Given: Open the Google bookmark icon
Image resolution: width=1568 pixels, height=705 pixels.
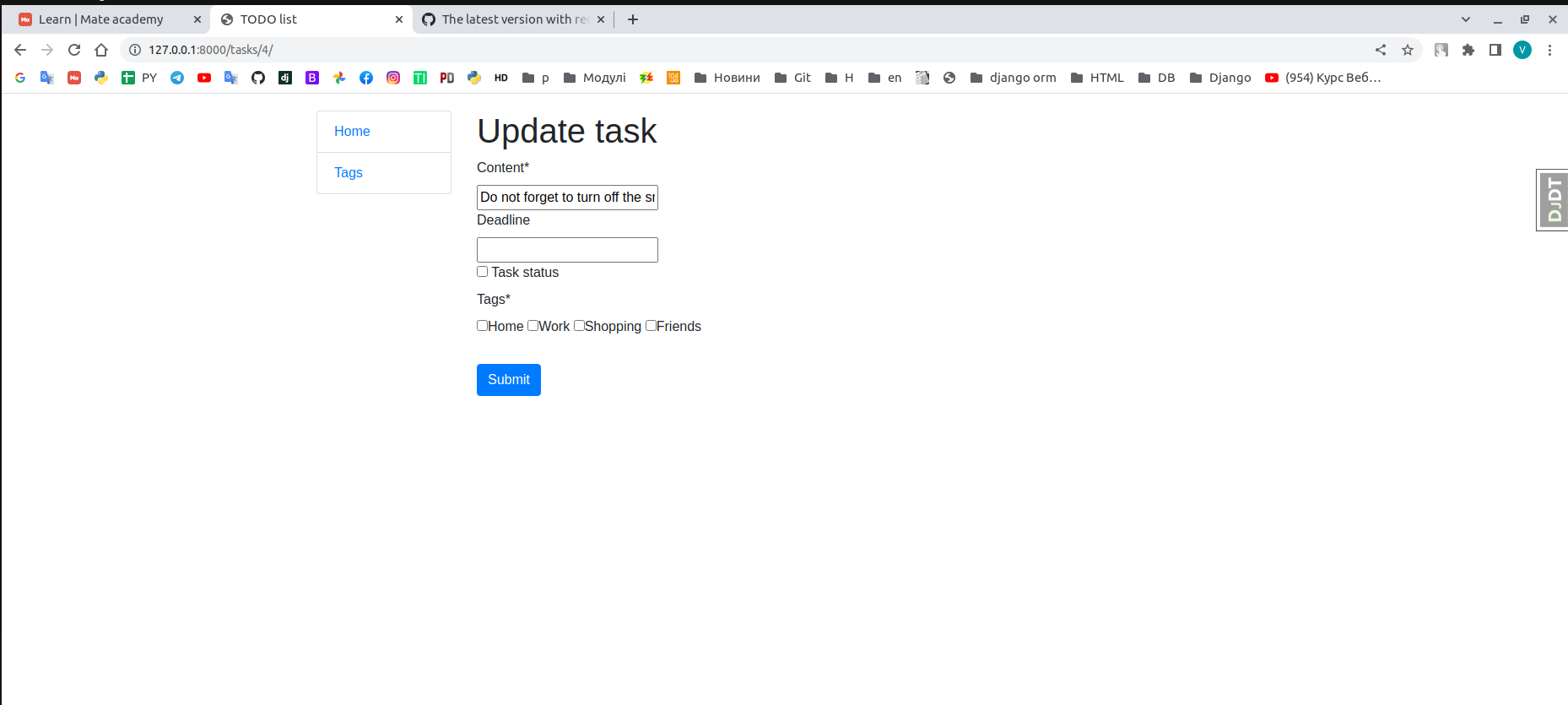Looking at the screenshot, I should [20, 78].
